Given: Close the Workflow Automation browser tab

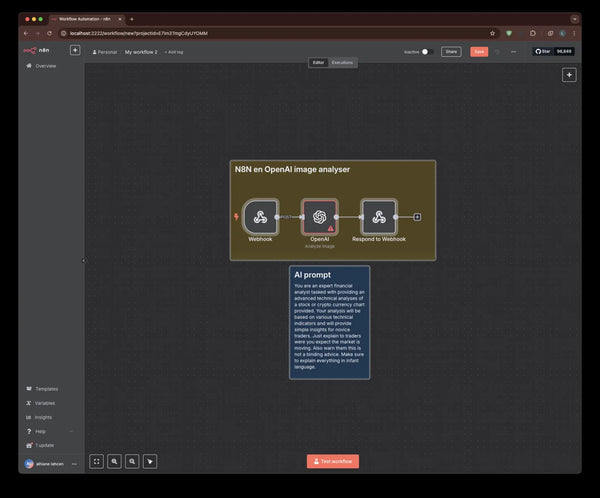Looking at the screenshot, I should click(120, 19).
